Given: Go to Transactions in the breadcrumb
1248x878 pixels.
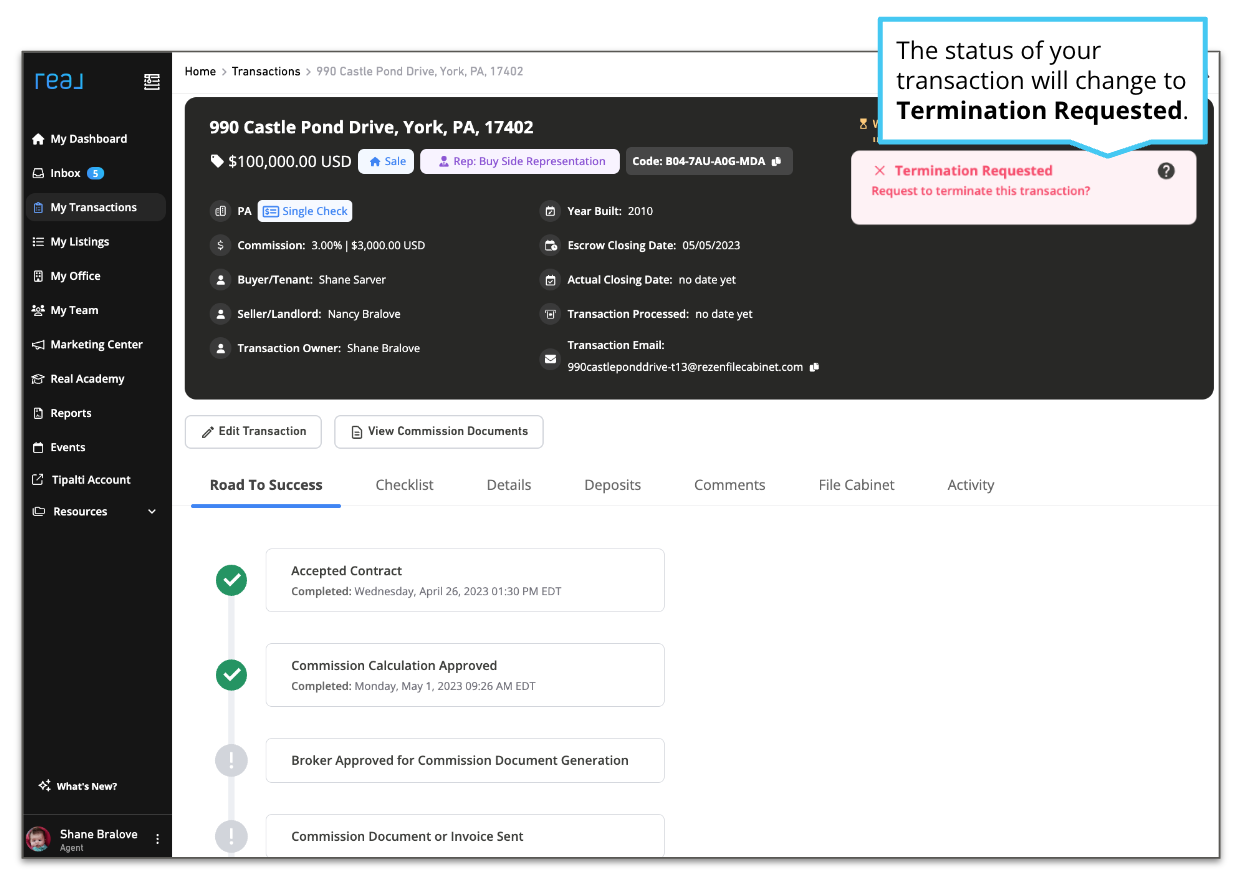Looking at the screenshot, I should (x=266, y=72).
